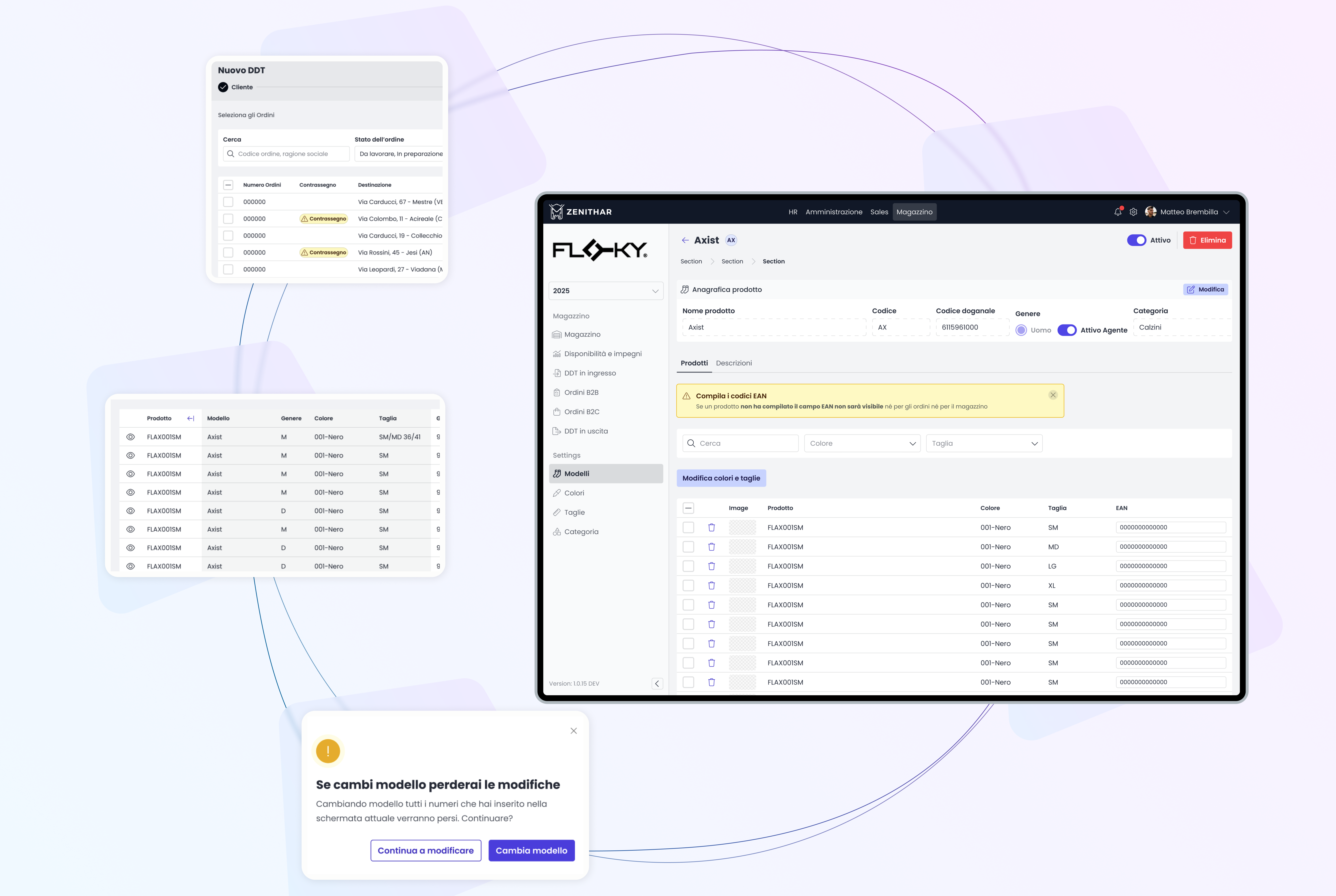Go back using the arrow beside Axist

(x=685, y=241)
